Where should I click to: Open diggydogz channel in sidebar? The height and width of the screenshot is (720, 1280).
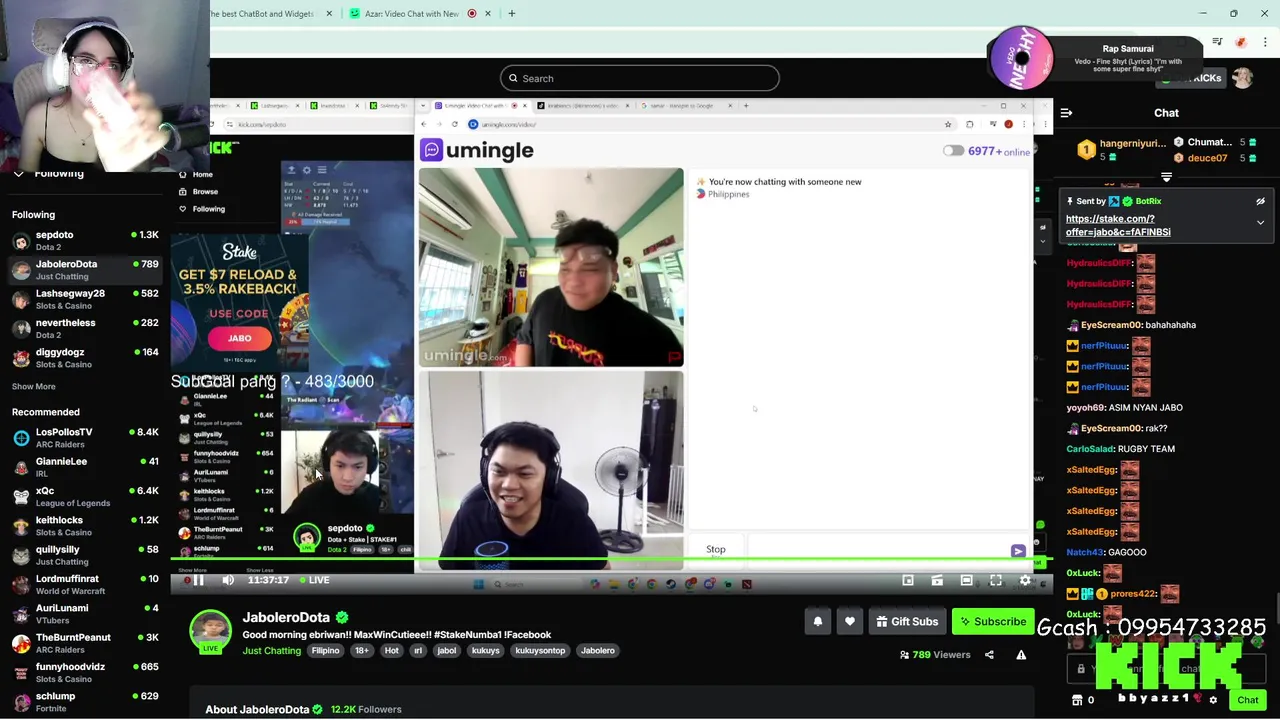coord(85,358)
